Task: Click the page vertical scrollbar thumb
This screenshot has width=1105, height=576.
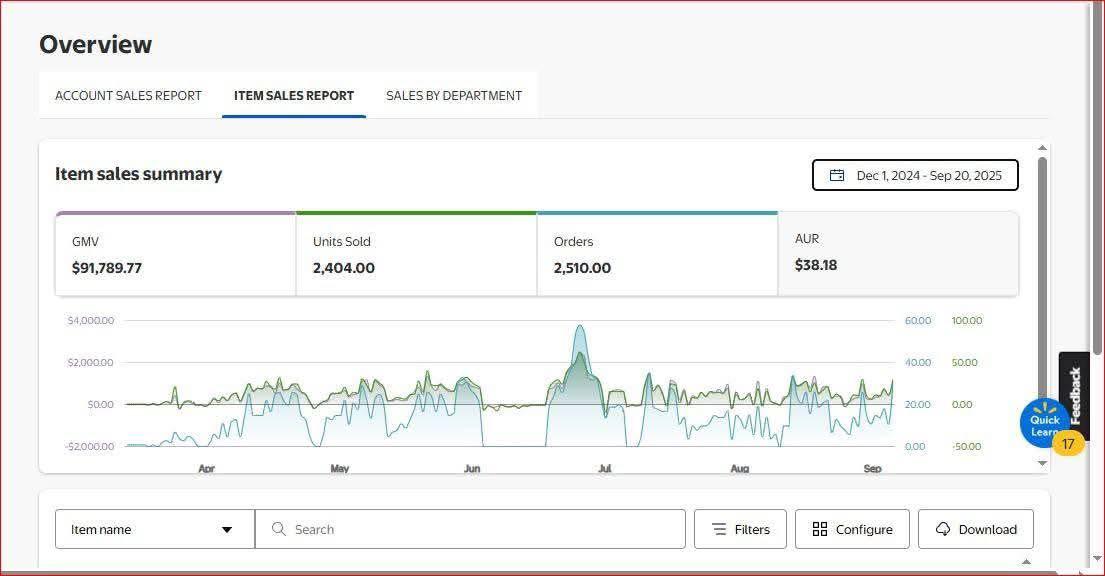Action: point(1097,180)
